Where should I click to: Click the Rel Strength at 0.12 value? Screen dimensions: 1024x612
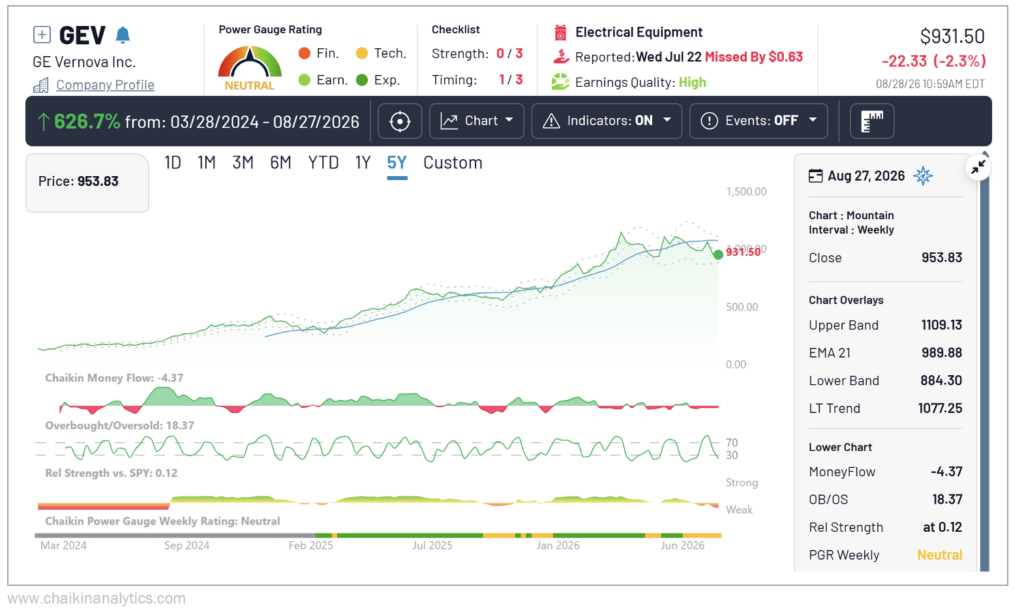(942, 527)
